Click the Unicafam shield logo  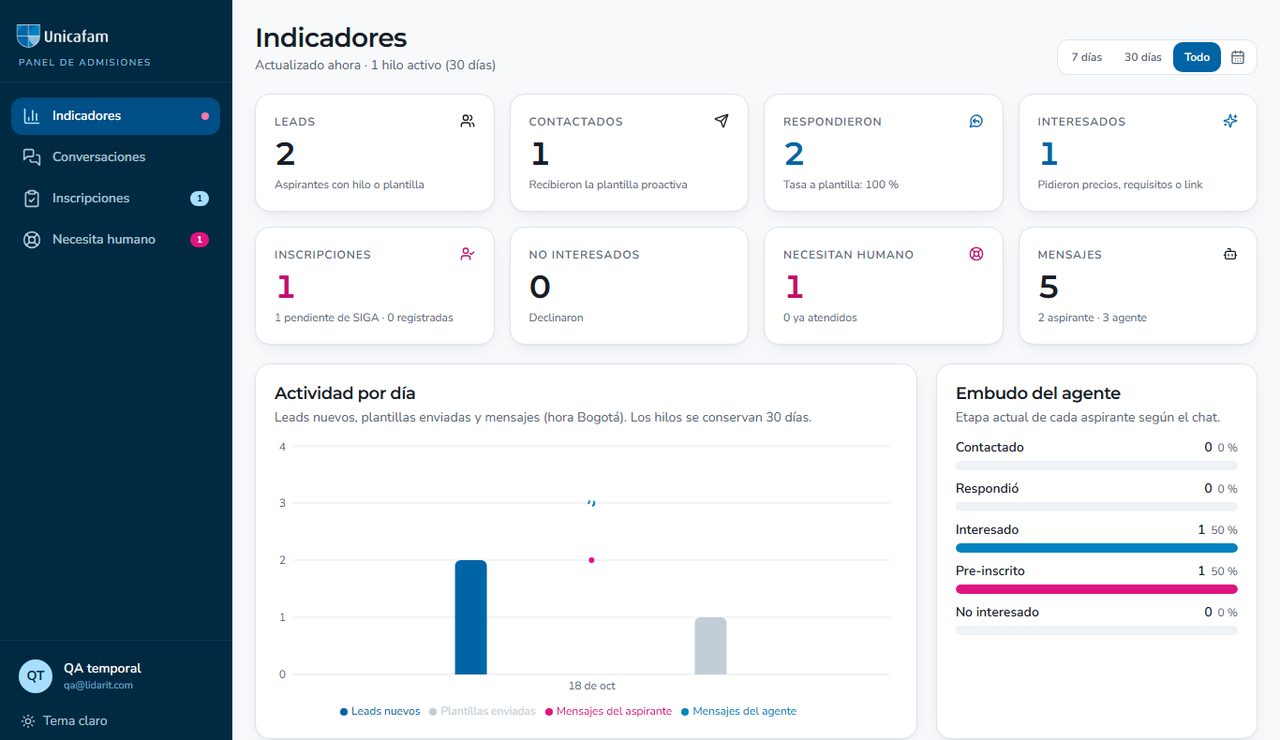click(x=28, y=36)
